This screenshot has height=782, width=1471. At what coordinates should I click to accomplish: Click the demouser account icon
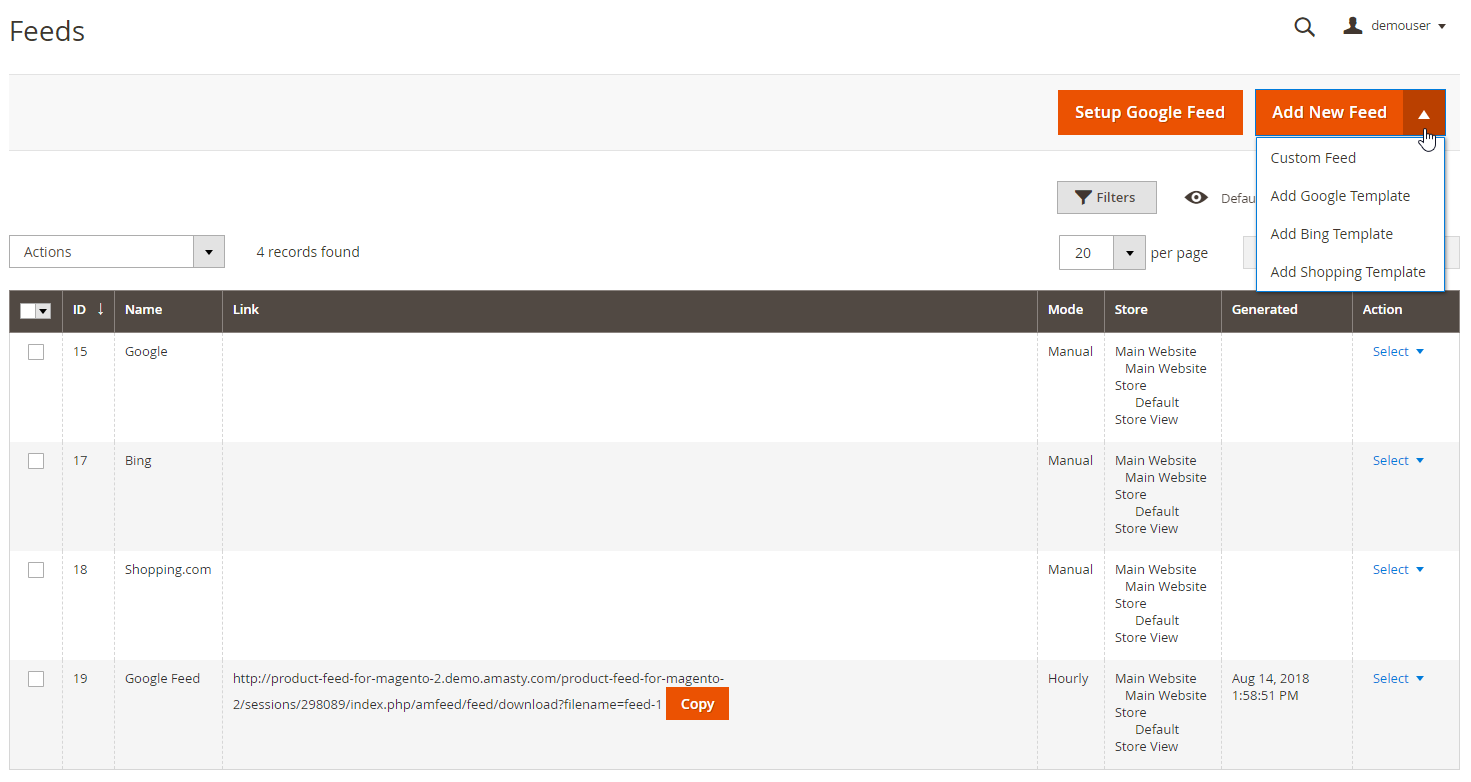pos(1353,26)
